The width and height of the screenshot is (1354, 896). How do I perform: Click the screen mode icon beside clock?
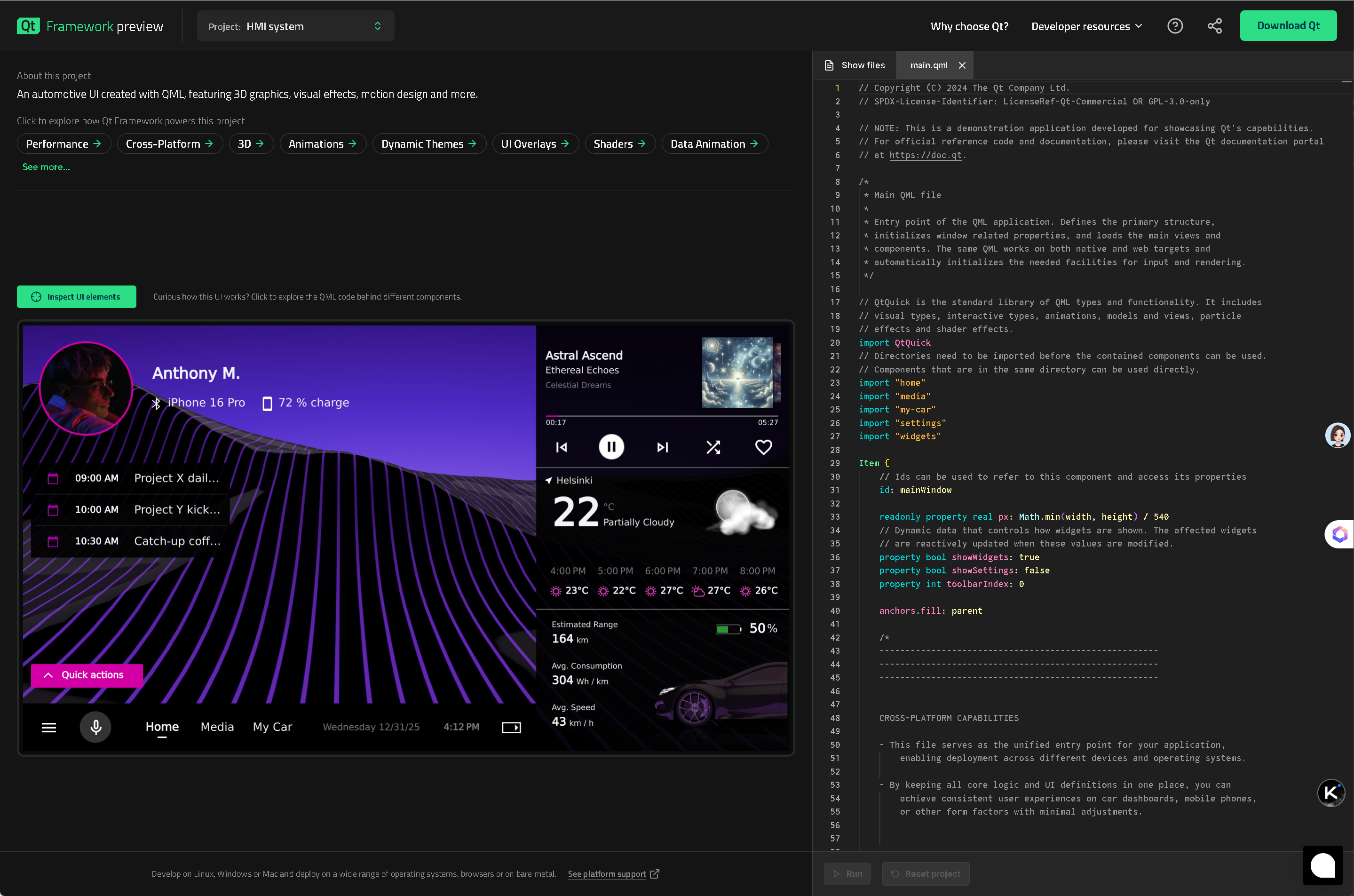511,727
